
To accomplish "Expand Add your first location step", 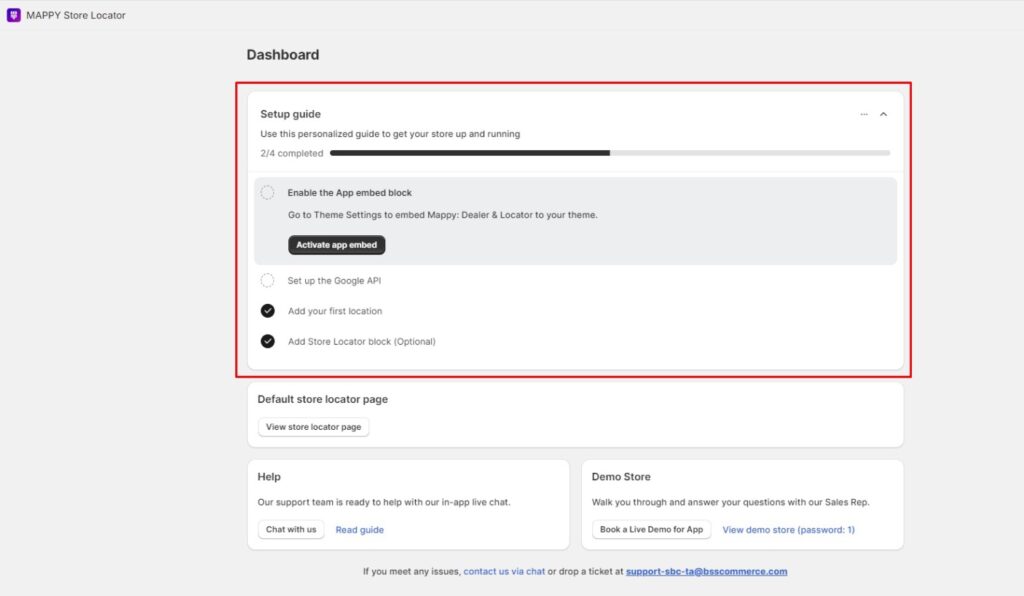I will tap(335, 311).
